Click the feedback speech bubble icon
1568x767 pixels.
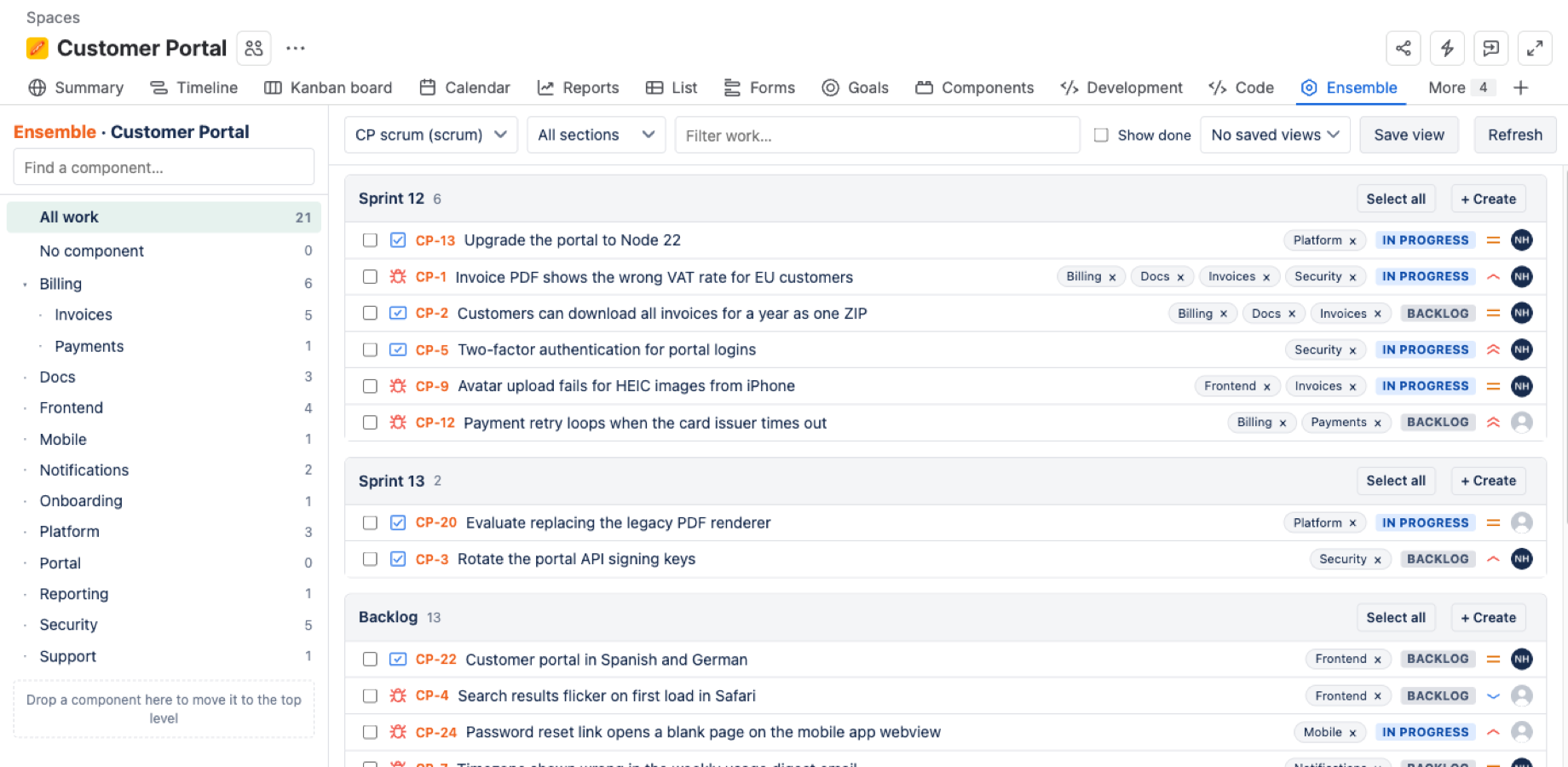coord(1491,49)
